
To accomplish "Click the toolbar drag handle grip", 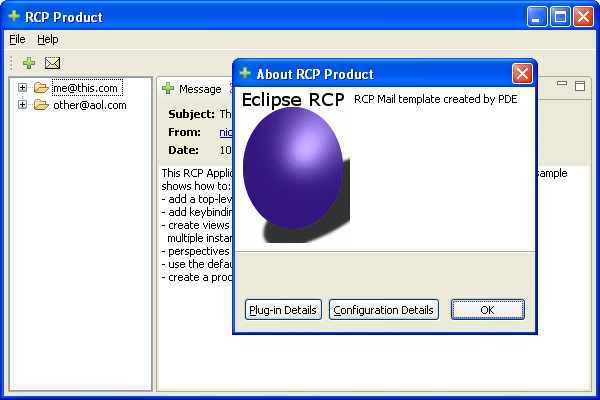I will pos(11,63).
